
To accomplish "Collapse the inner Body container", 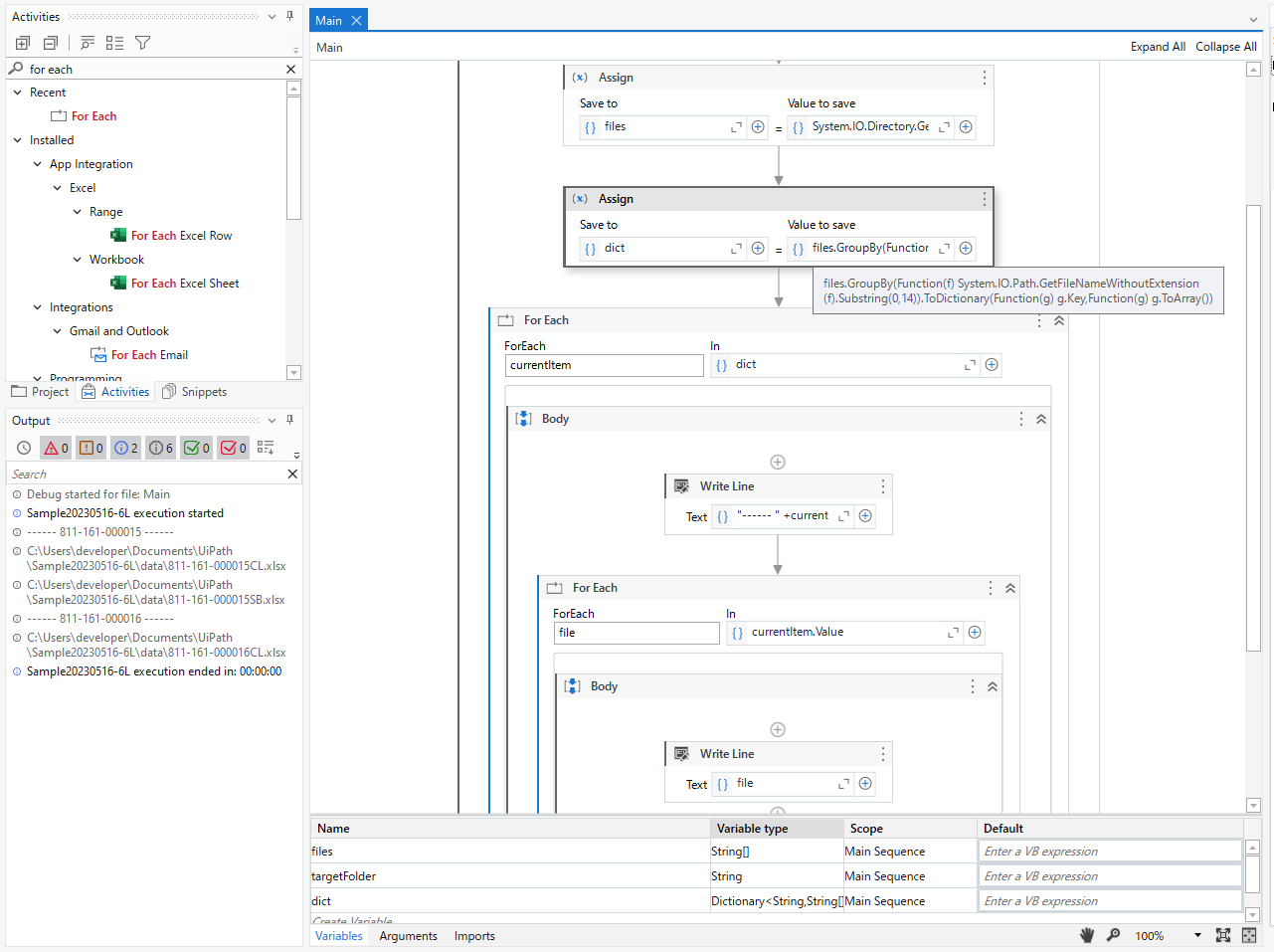I will 993,686.
